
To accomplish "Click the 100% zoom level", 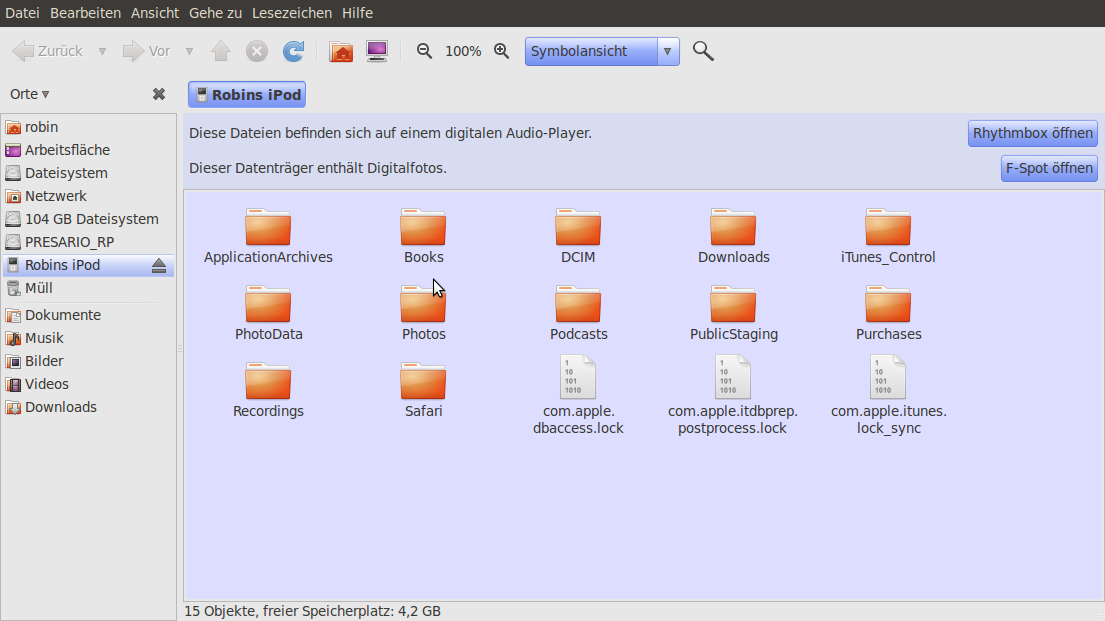I will click(463, 51).
